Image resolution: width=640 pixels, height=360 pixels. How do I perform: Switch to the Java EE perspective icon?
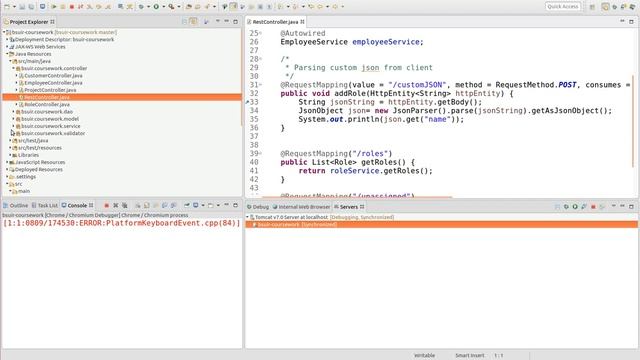605,7
